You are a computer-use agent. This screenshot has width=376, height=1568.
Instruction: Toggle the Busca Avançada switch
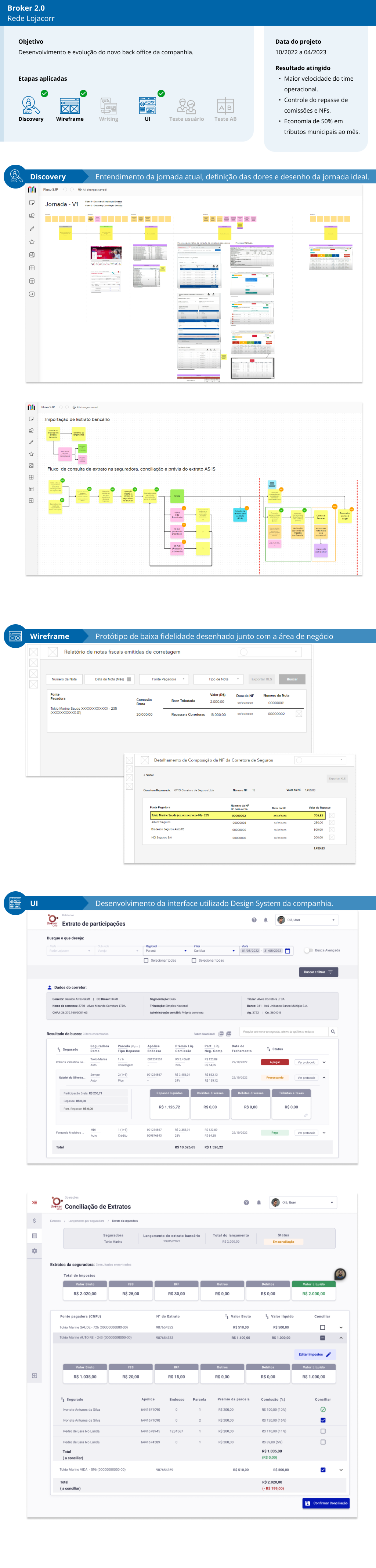pyautogui.click(x=308, y=950)
